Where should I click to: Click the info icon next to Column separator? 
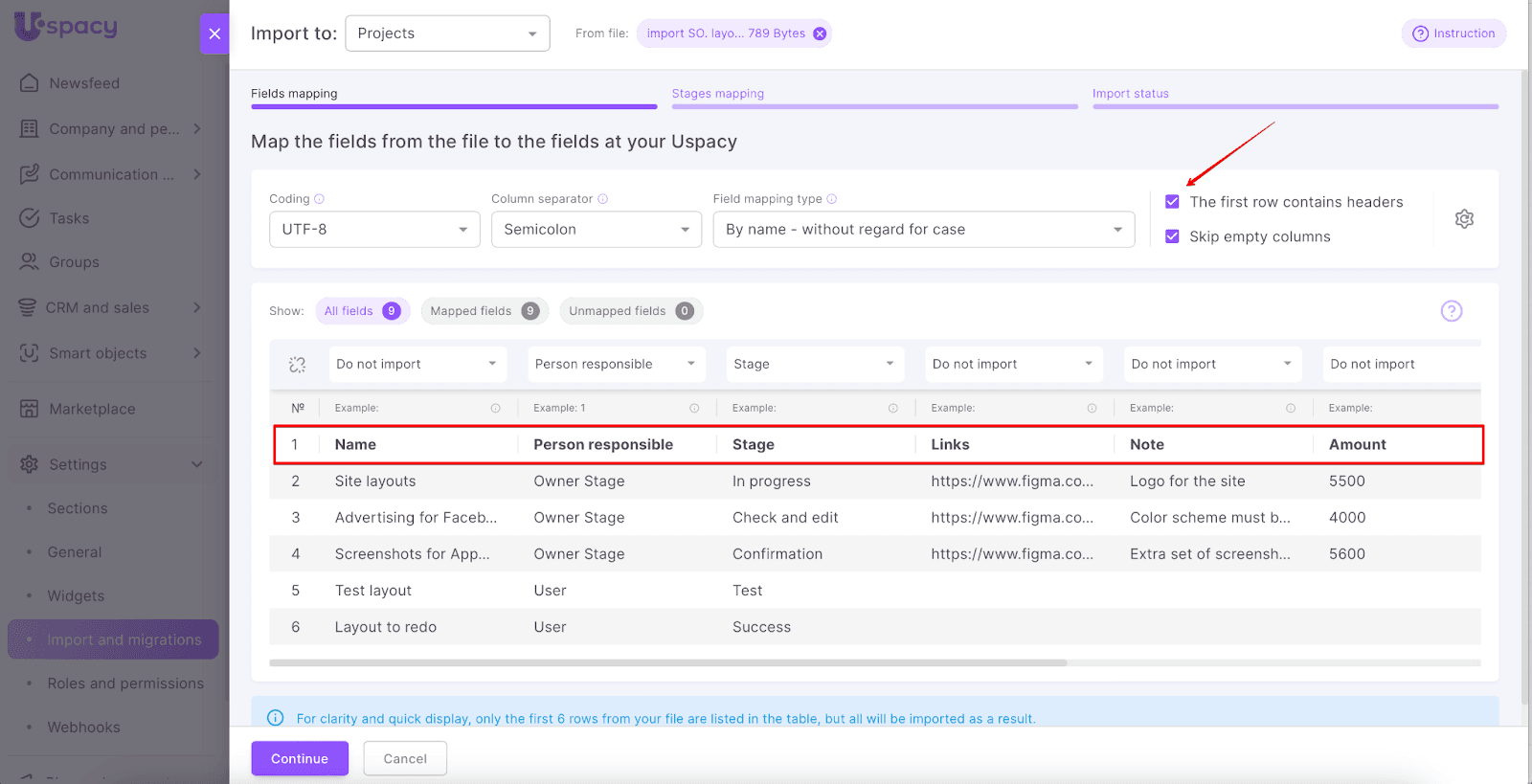[603, 199]
